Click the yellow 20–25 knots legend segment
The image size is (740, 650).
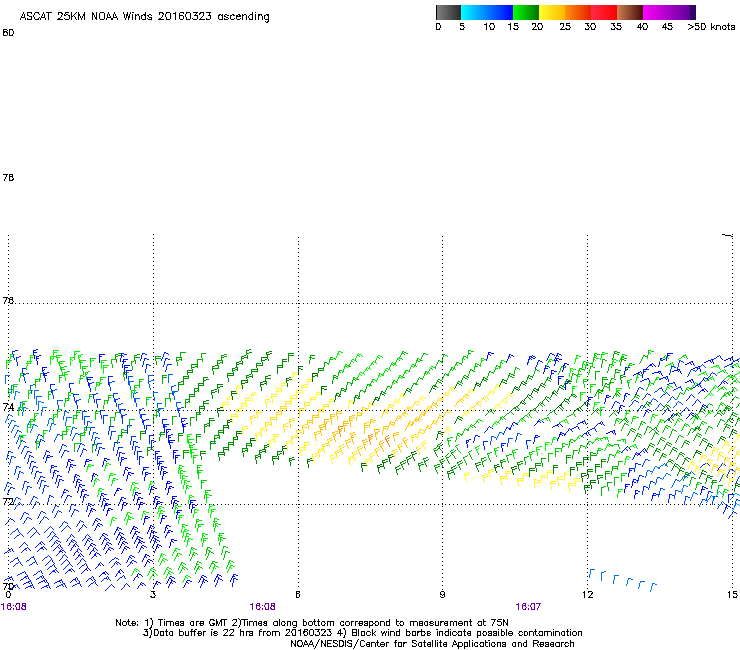[x=552, y=12]
